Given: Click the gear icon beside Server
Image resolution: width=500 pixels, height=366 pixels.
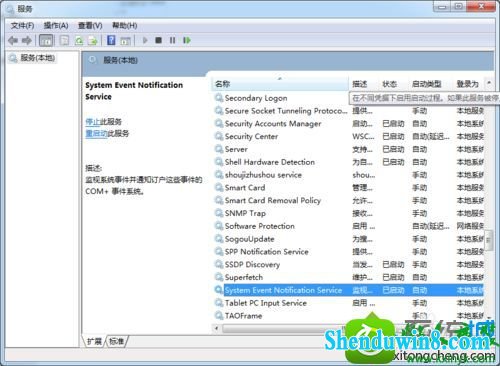Looking at the screenshot, I should tap(219, 149).
